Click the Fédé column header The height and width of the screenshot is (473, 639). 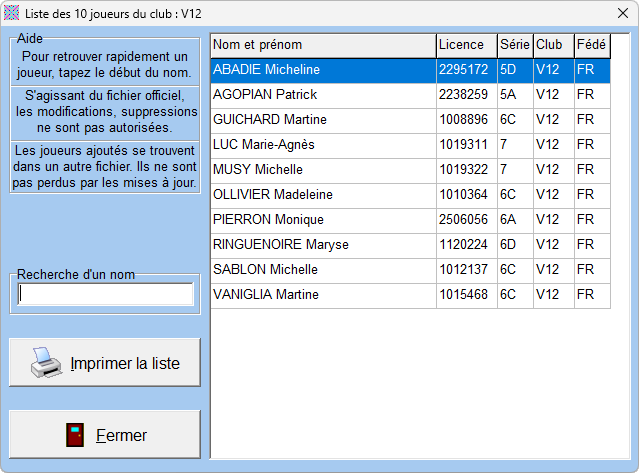[591, 45]
